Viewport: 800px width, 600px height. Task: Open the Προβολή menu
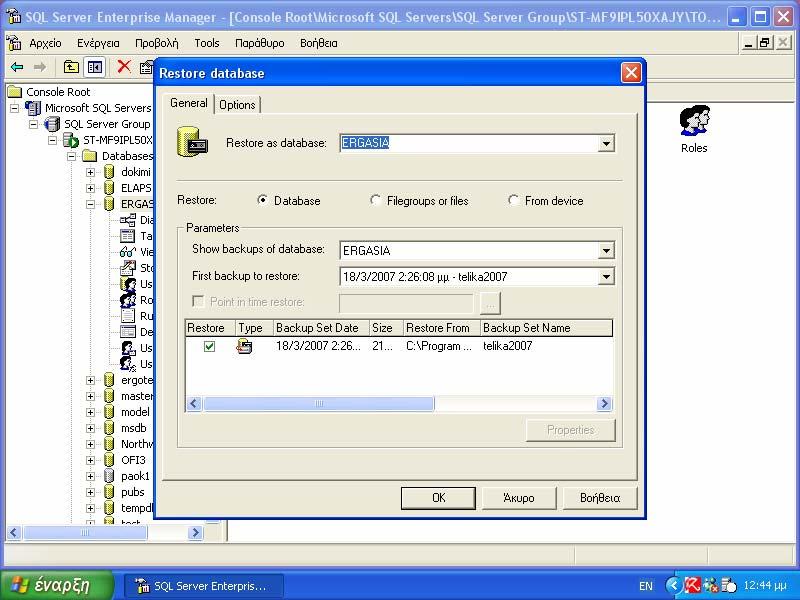point(157,43)
